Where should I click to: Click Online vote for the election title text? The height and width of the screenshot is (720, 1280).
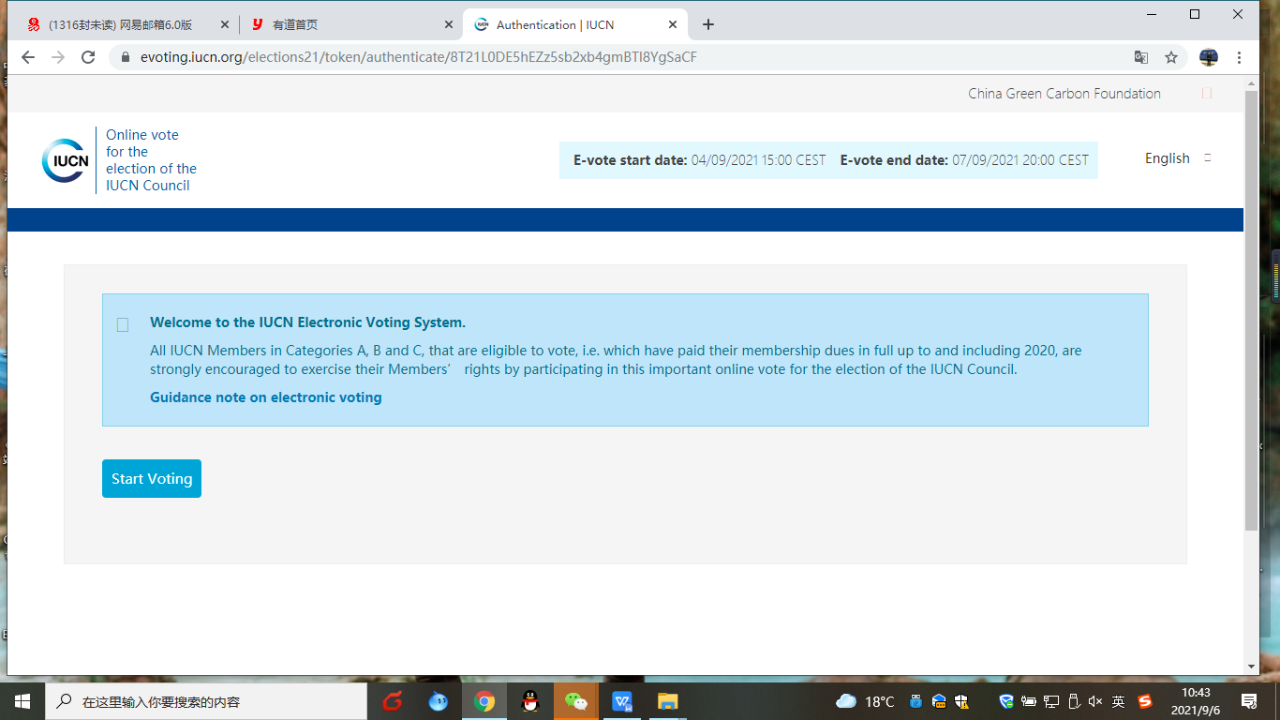click(151, 160)
